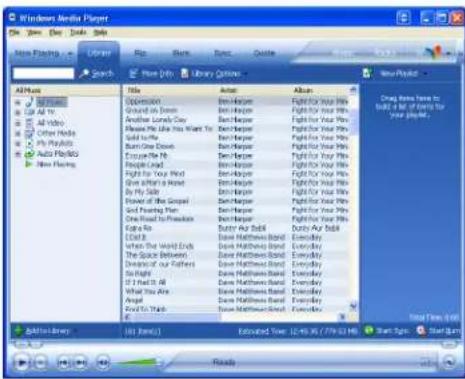Expand the Other Media tree node

18,133
